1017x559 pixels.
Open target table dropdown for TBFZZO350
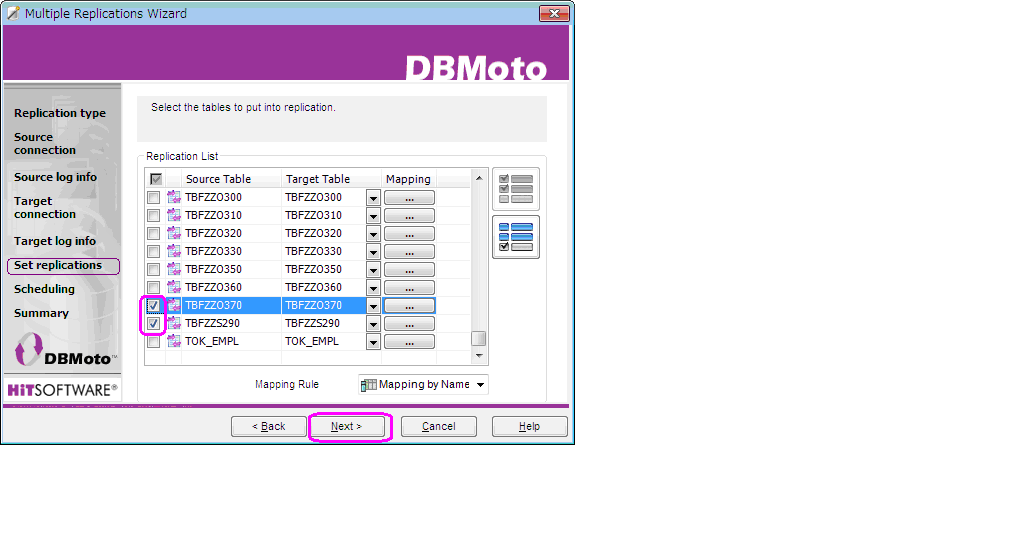[x=373, y=270]
